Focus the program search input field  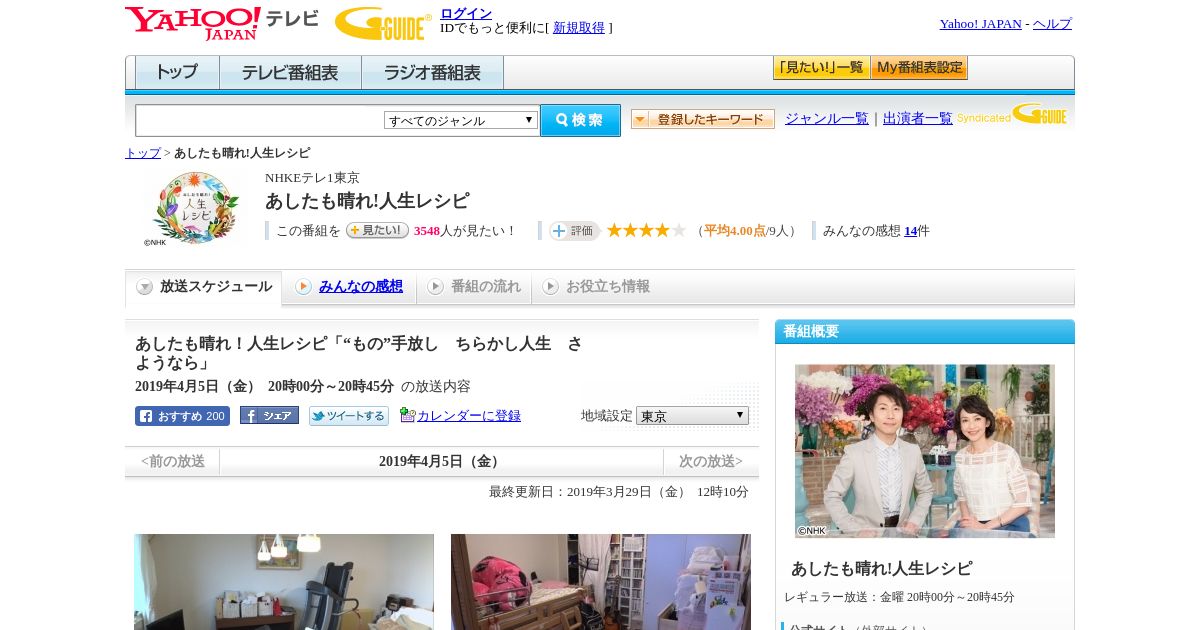tap(259, 120)
